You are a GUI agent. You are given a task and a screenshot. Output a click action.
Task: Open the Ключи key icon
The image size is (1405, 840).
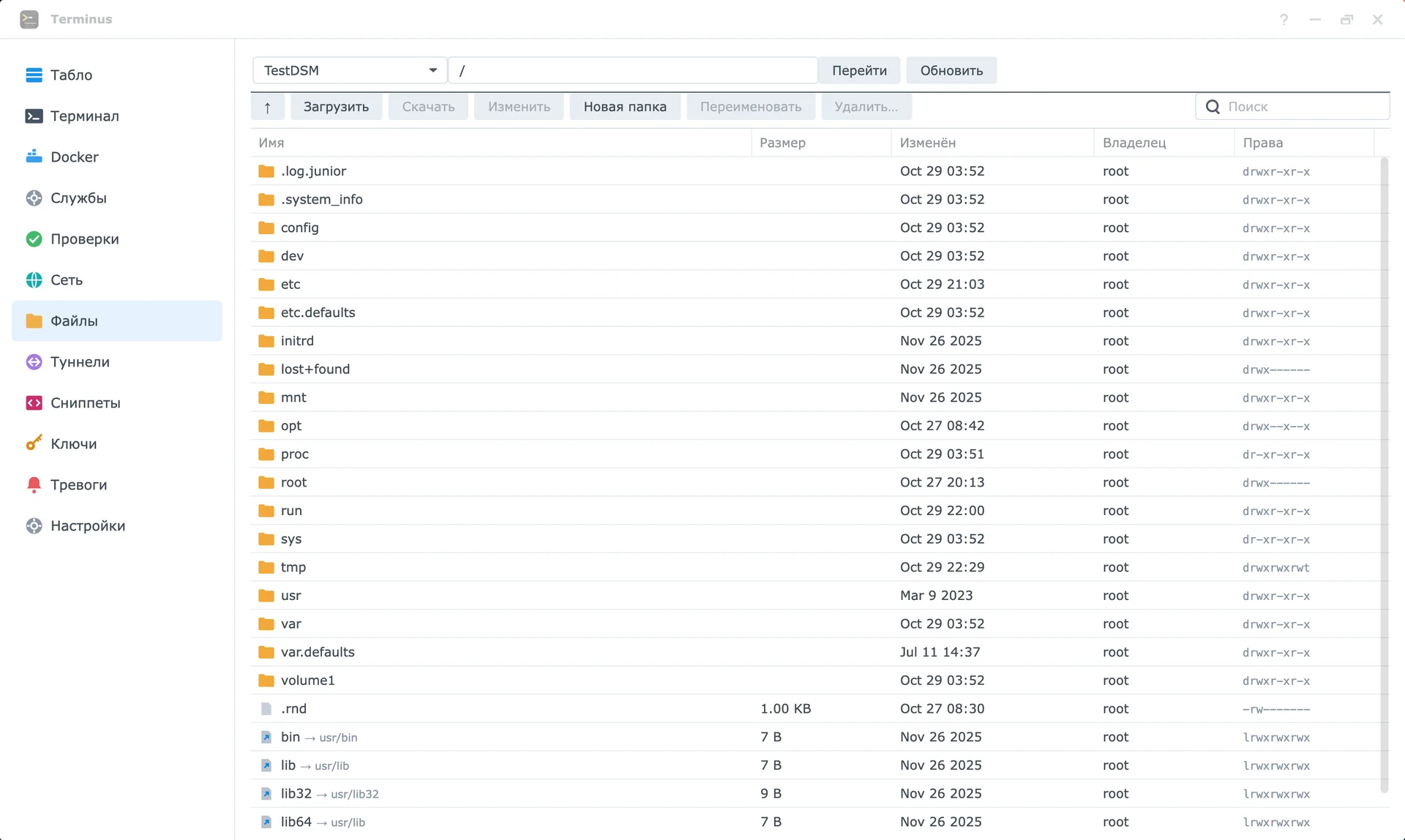[34, 443]
